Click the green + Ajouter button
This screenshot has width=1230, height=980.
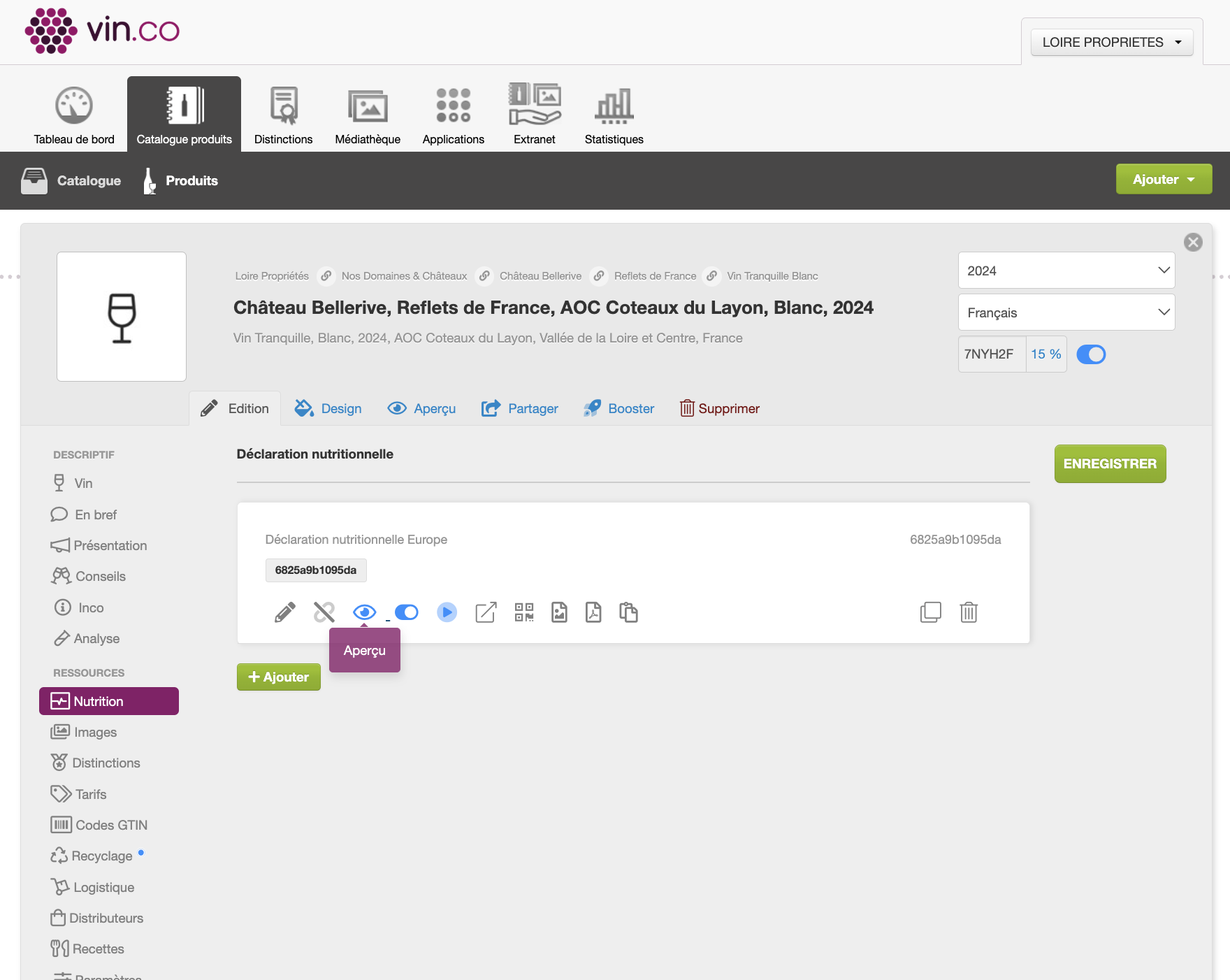pos(278,677)
